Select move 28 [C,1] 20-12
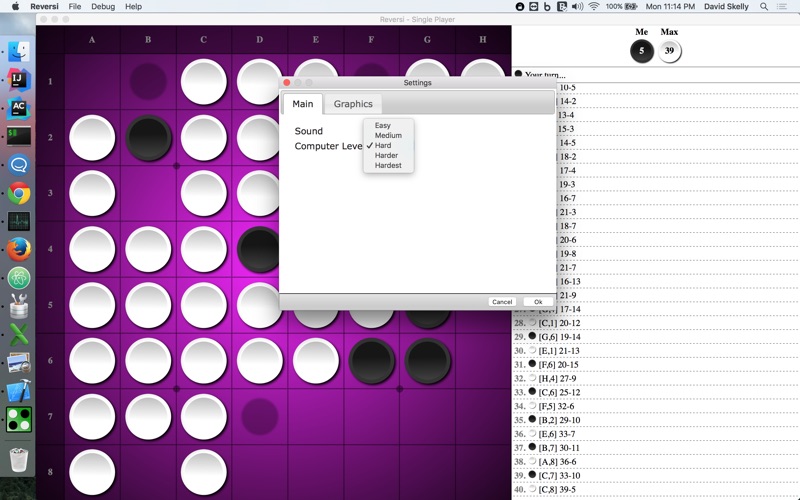 click(x=656, y=323)
